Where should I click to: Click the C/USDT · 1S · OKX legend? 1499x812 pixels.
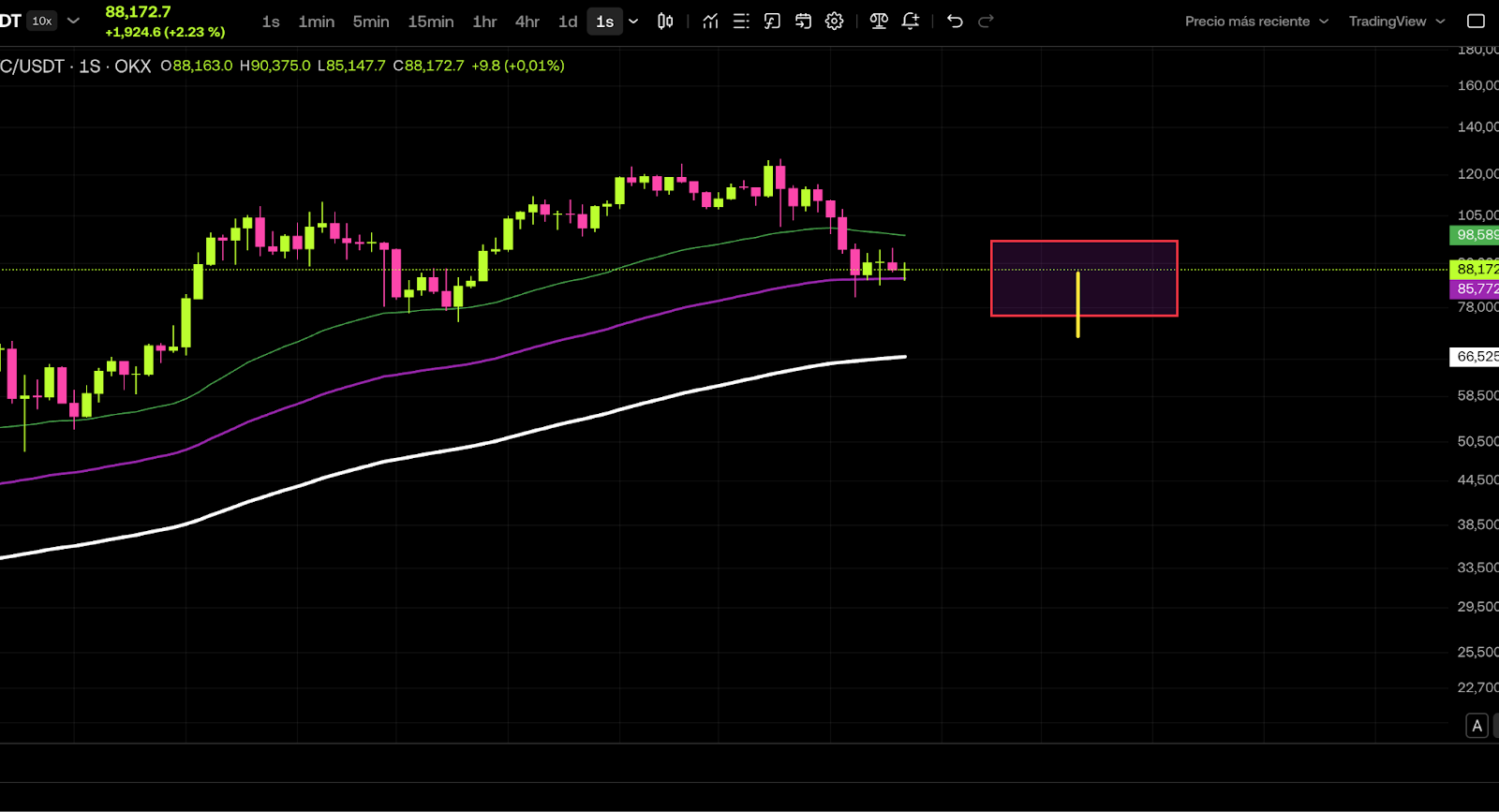(75, 66)
